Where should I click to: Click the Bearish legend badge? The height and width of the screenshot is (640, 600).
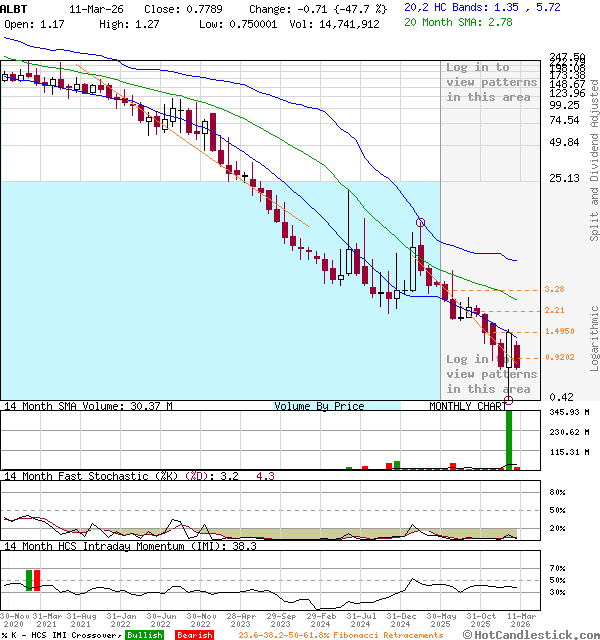pos(193,635)
